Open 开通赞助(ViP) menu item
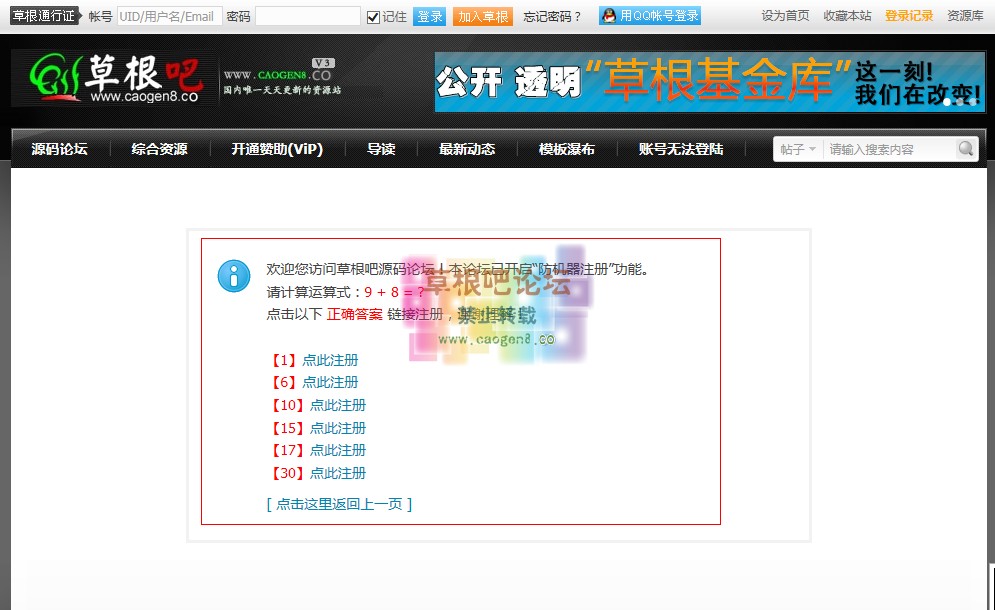This screenshot has height=610, width=995. point(277,149)
